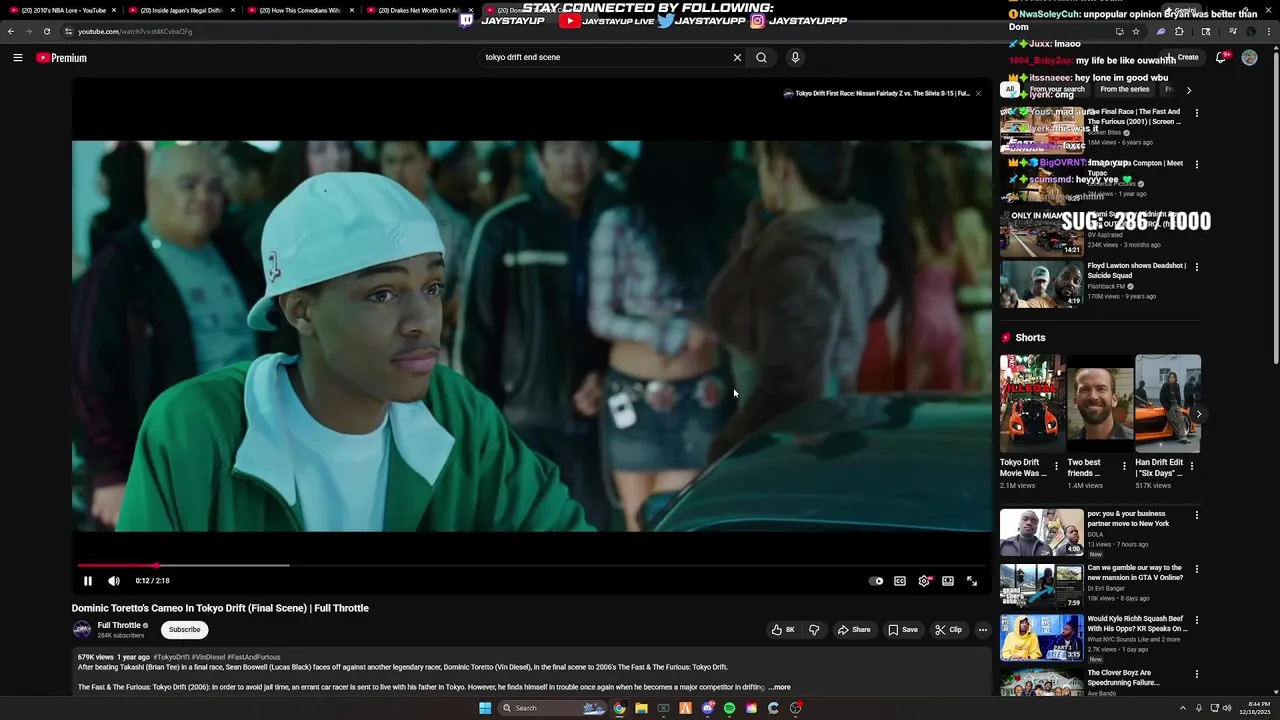Open options for Two best friends short
This screenshot has height=720, width=1280.
[x=1124, y=466]
